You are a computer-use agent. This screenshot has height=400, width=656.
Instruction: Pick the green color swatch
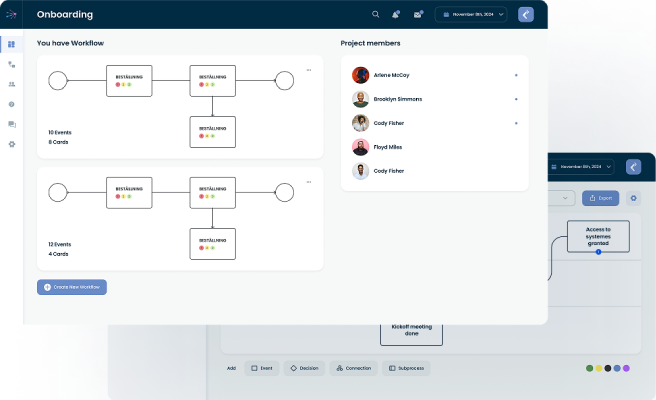coord(589,368)
